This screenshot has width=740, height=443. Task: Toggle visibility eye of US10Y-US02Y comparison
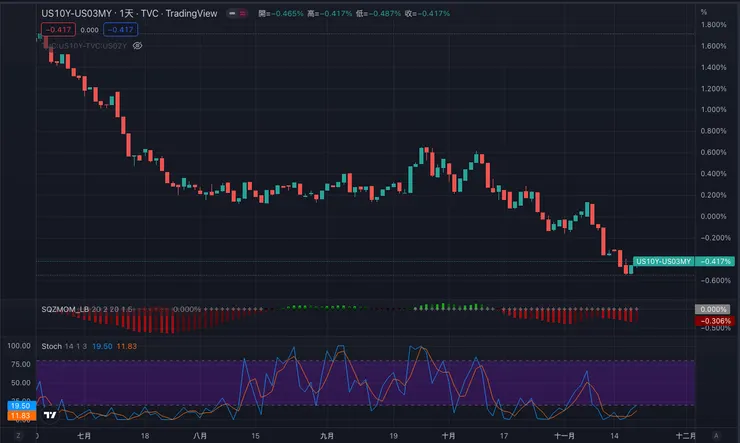[x=137, y=46]
